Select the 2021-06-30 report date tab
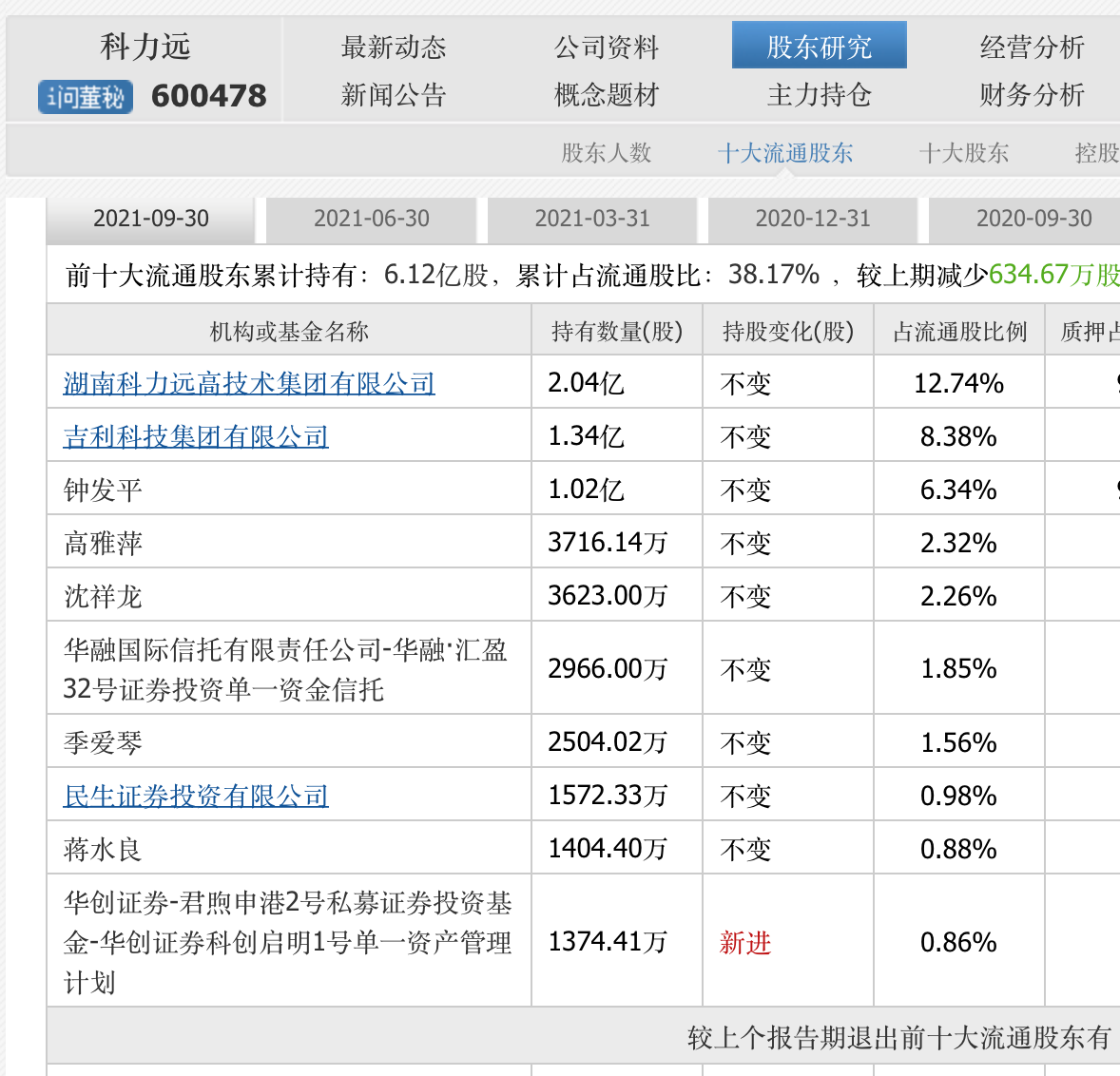This screenshot has width=1120, height=1076. [x=372, y=220]
